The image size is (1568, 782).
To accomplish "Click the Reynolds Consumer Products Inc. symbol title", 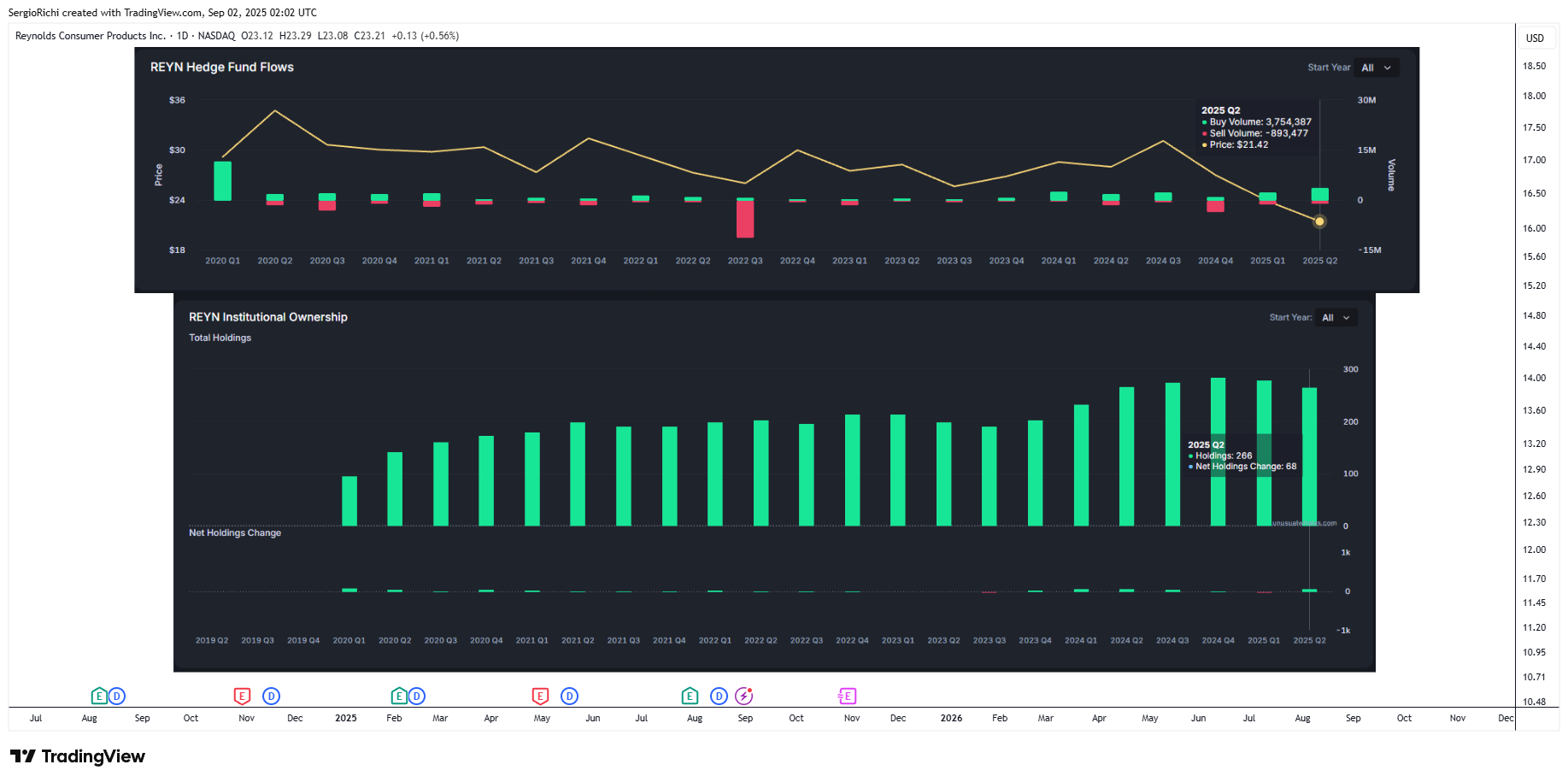I will coord(91,36).
